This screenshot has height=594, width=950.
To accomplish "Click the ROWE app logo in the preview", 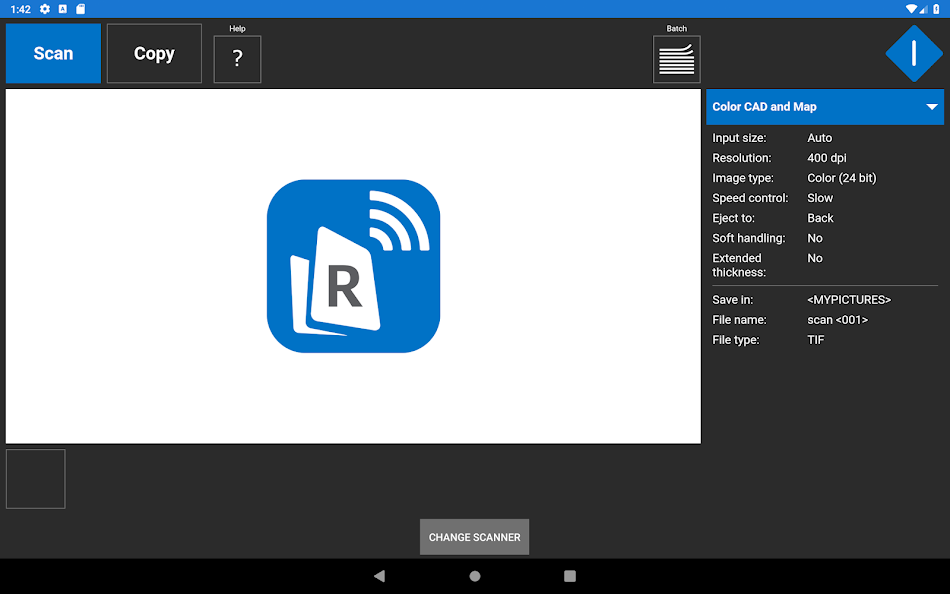I will (353, 266).
